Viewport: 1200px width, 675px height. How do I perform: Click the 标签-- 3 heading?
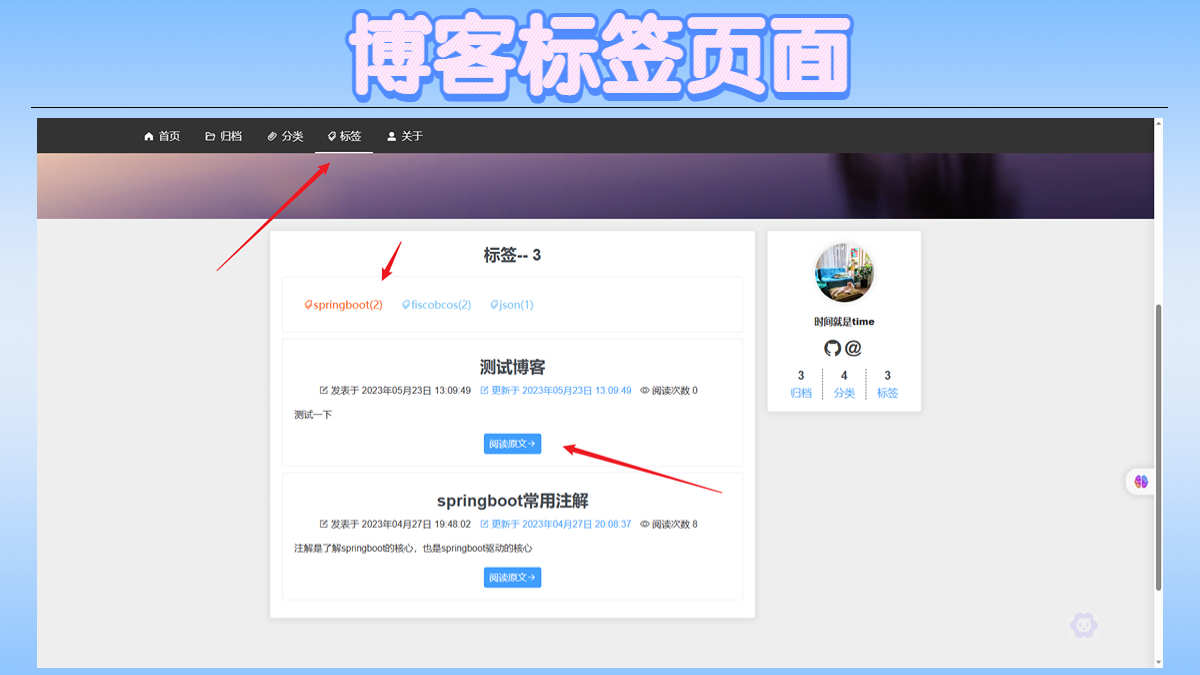point(512,255)
